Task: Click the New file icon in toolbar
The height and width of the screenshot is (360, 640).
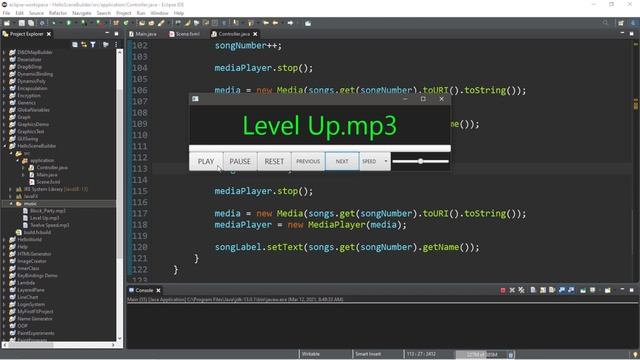Action: click(7, 23)
